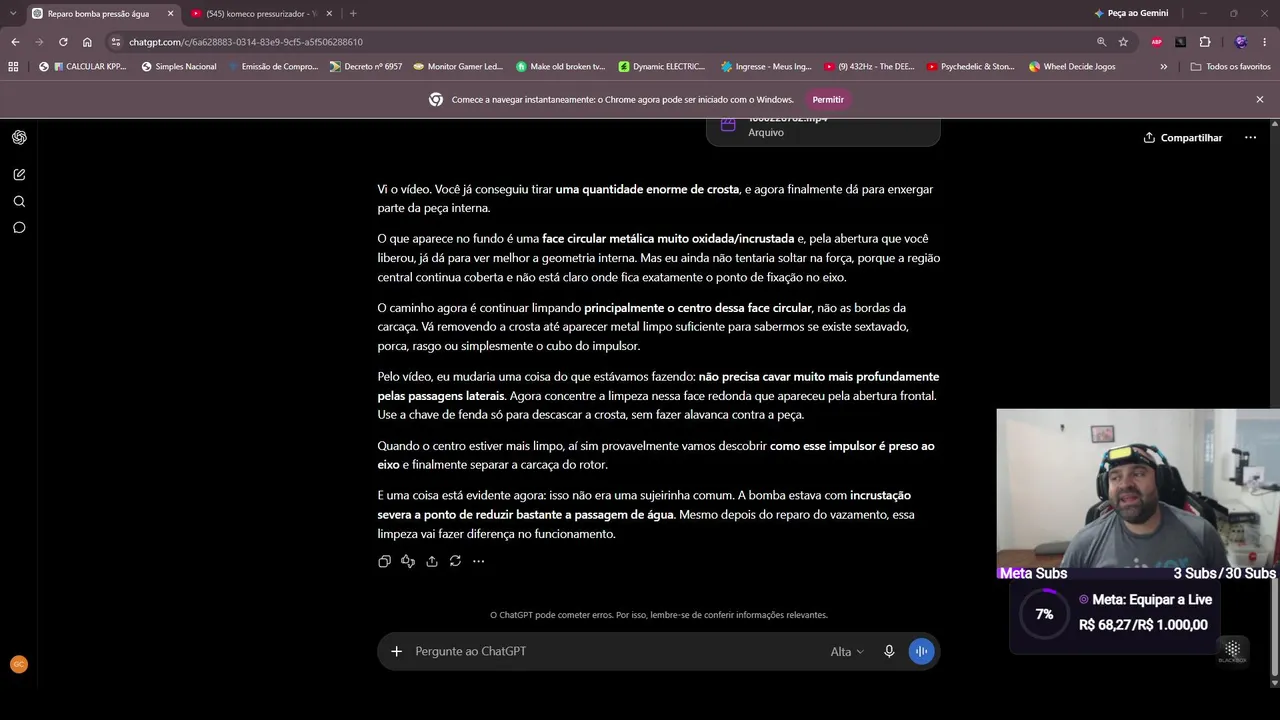
Task: Click the R$ 68,27/R$ 1.000,00 amount
Action: tap(1143, 625)
